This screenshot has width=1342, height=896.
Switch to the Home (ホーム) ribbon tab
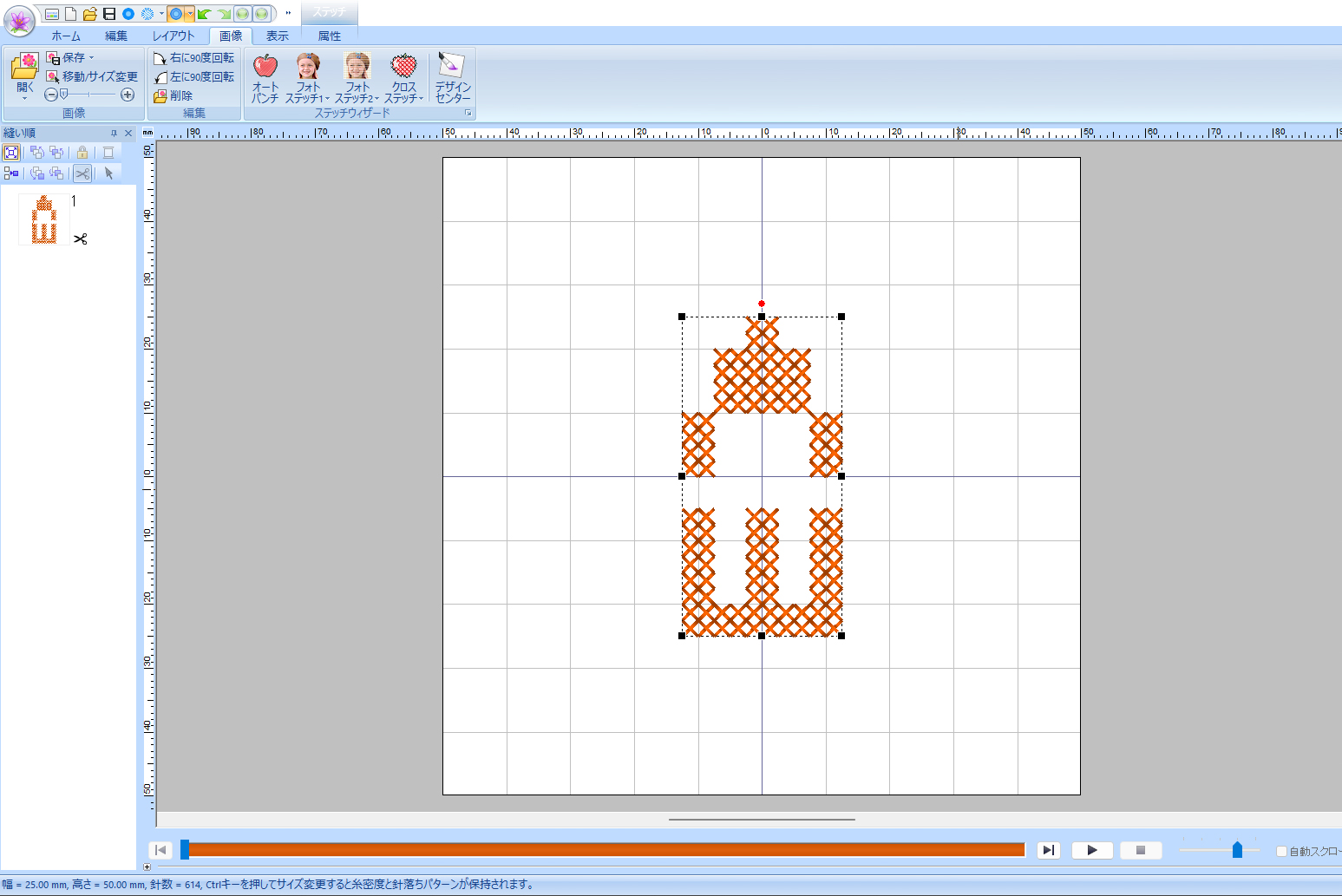[x=66, y=36]
